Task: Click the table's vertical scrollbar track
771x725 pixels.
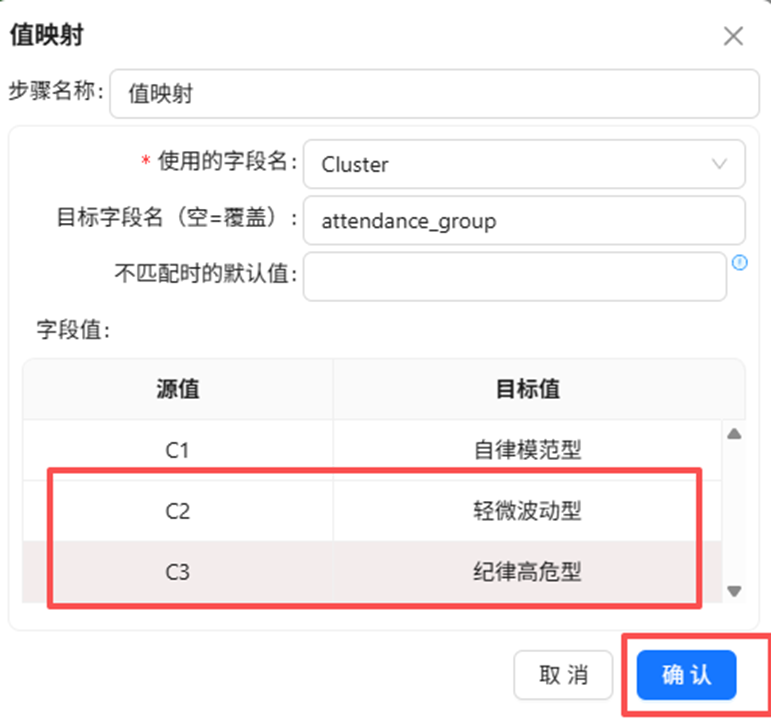Action: pos(734,512)
